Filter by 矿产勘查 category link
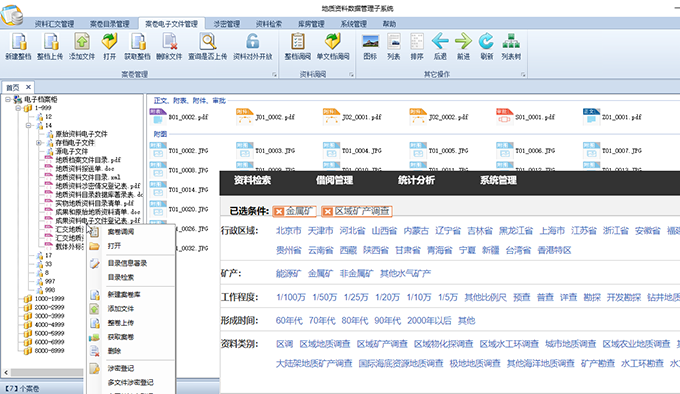 (598, 363)
